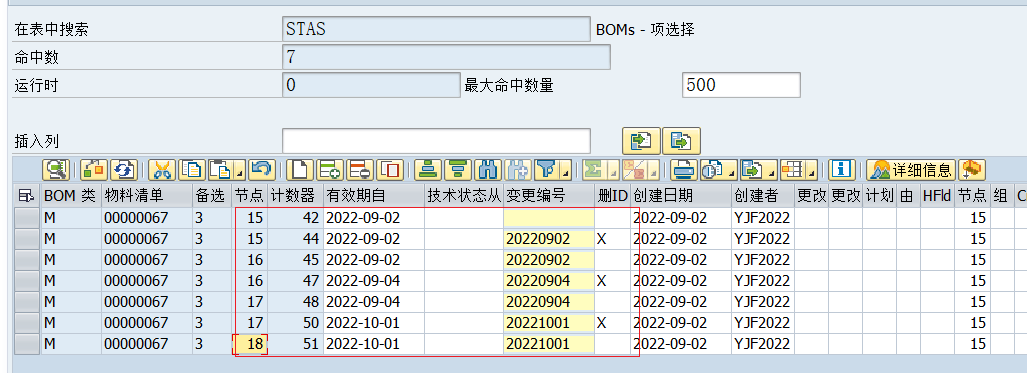
Task: Click the Undo arrow icon
Action: tap(262, 170)
